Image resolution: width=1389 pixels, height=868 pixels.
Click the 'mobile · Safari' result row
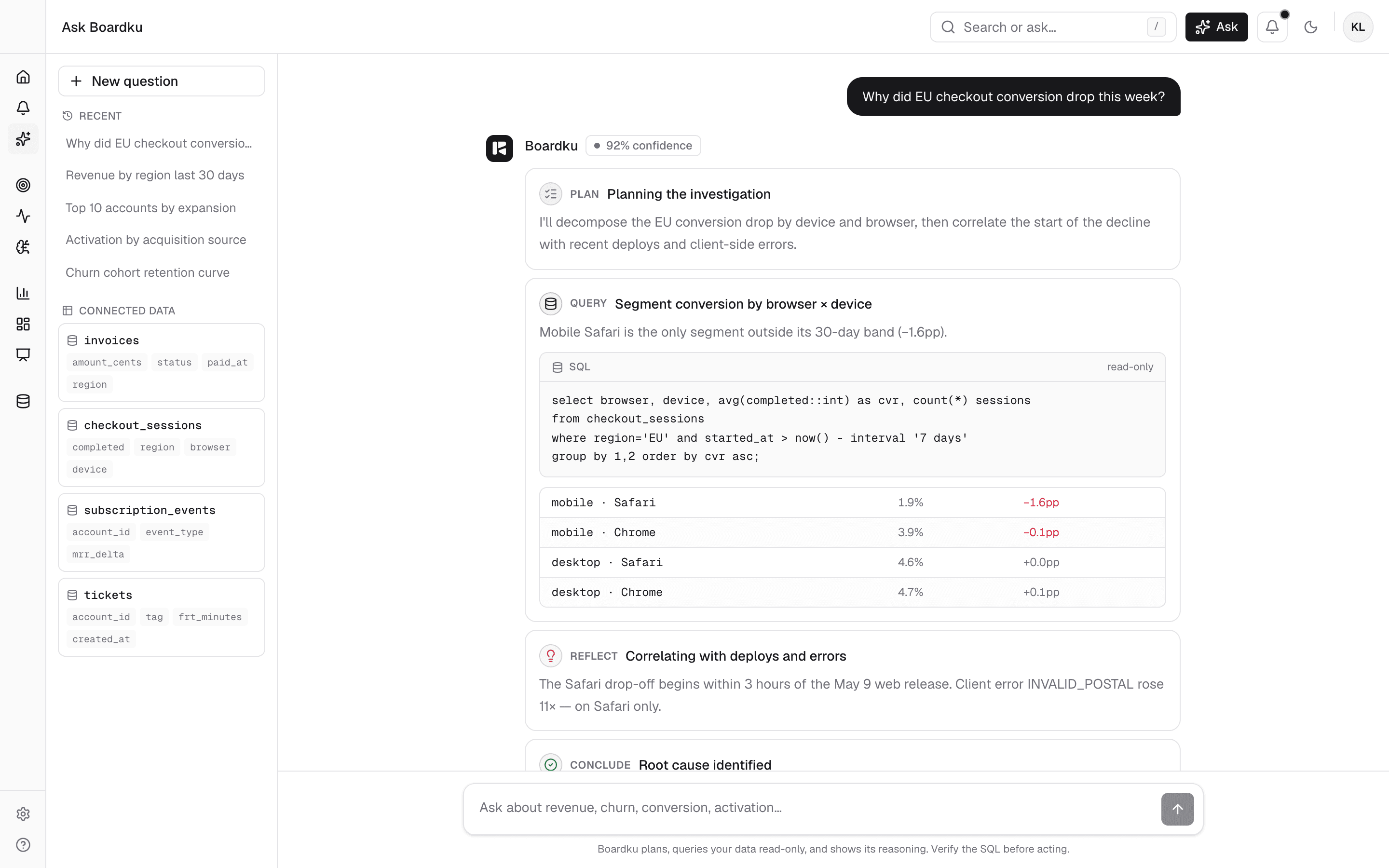[x=852, y=503]
